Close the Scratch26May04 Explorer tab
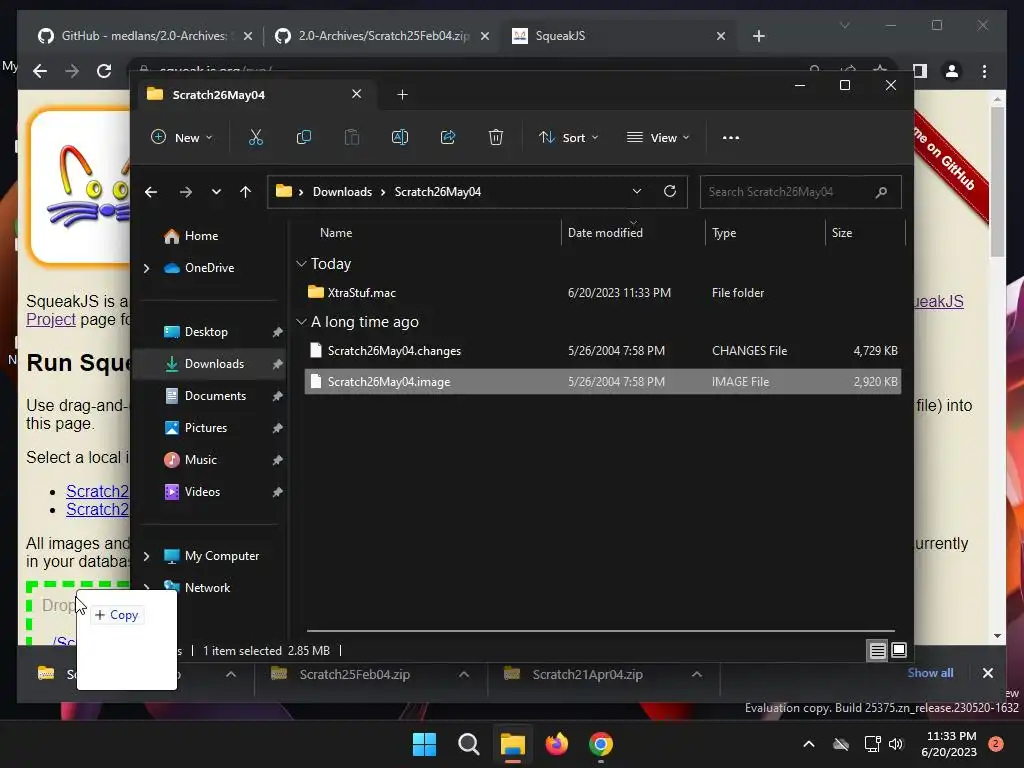The height and width of the screenshot is (768, 1024). (x=357, y=94)
